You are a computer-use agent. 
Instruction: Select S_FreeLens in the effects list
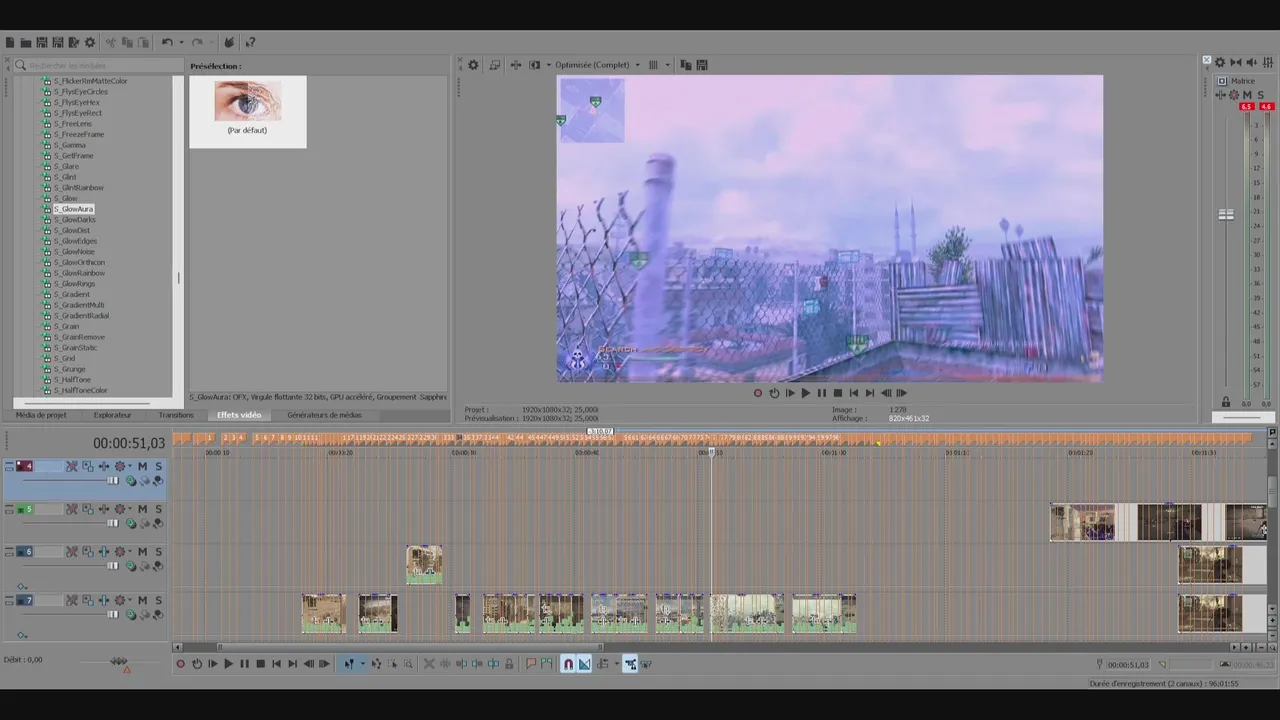pyautogui.click(x=74, y=123)
